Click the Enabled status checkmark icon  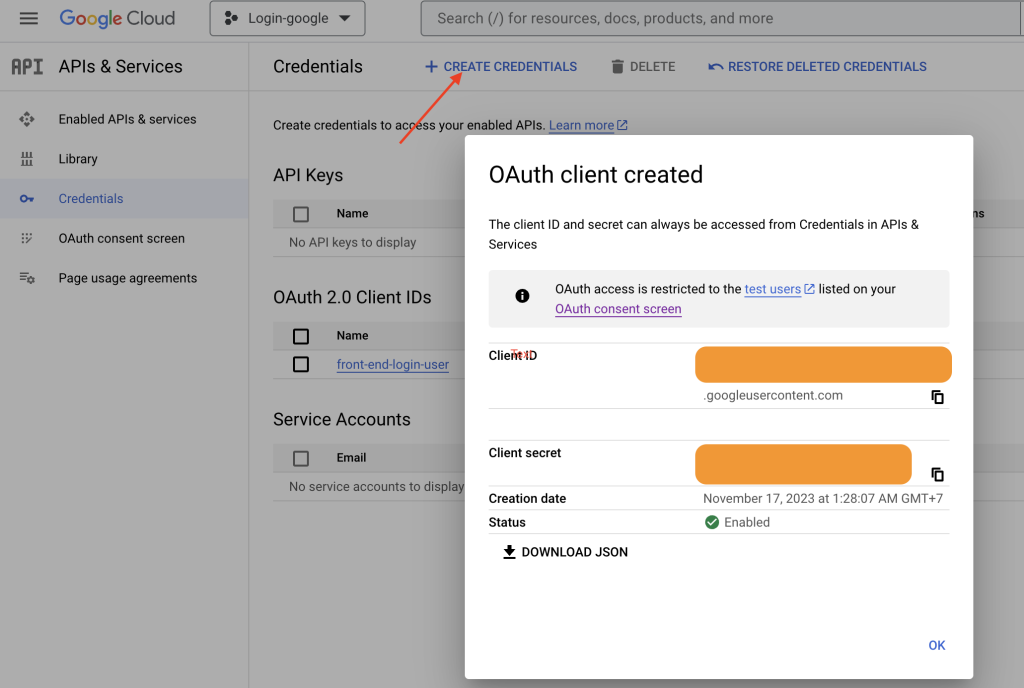[712, 522]
